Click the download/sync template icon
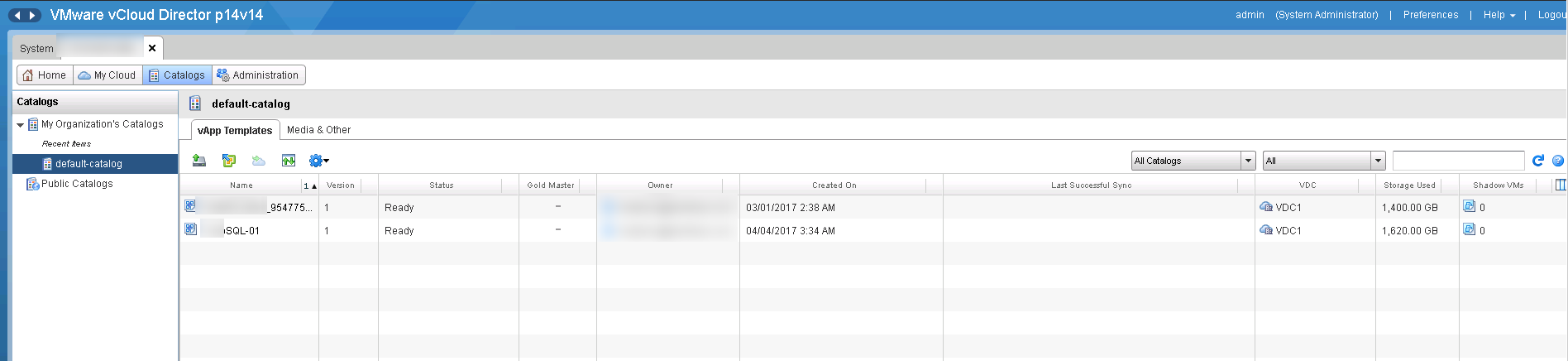Viewport: 1568px width, 361px height. click(289, 161)
